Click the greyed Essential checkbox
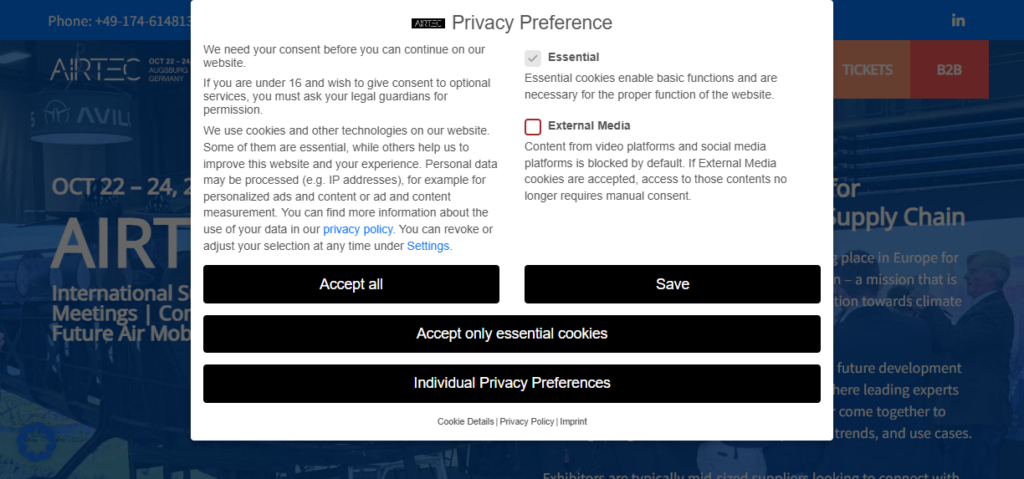 (533, 58)
